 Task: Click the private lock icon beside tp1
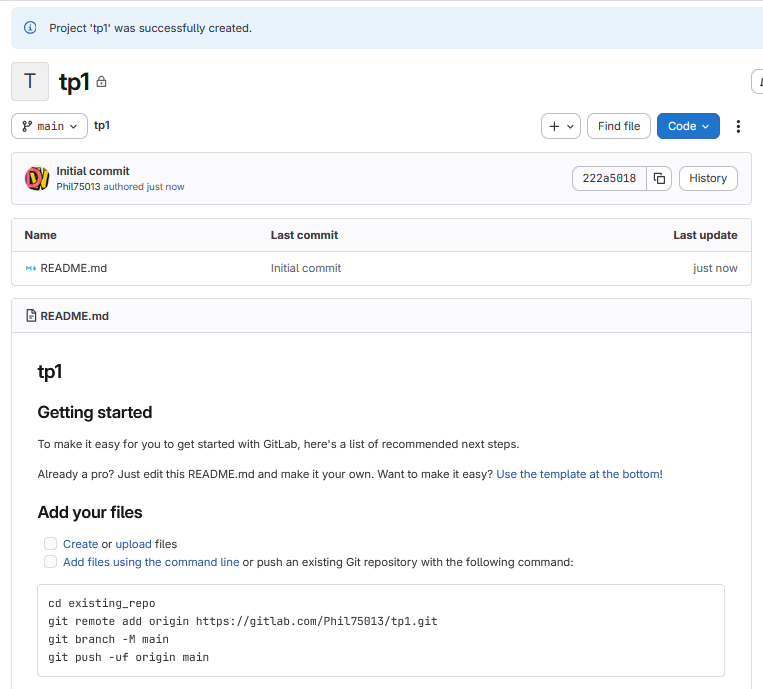tap(101, 82)
